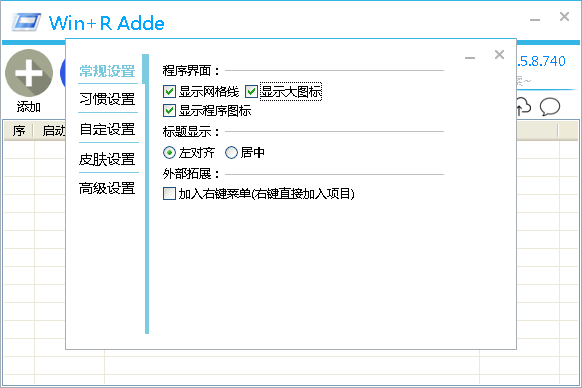Viewport: 582px width, 388px height.
Task: Minimize the main Win+R Adder window
Action: pos(535,20)
